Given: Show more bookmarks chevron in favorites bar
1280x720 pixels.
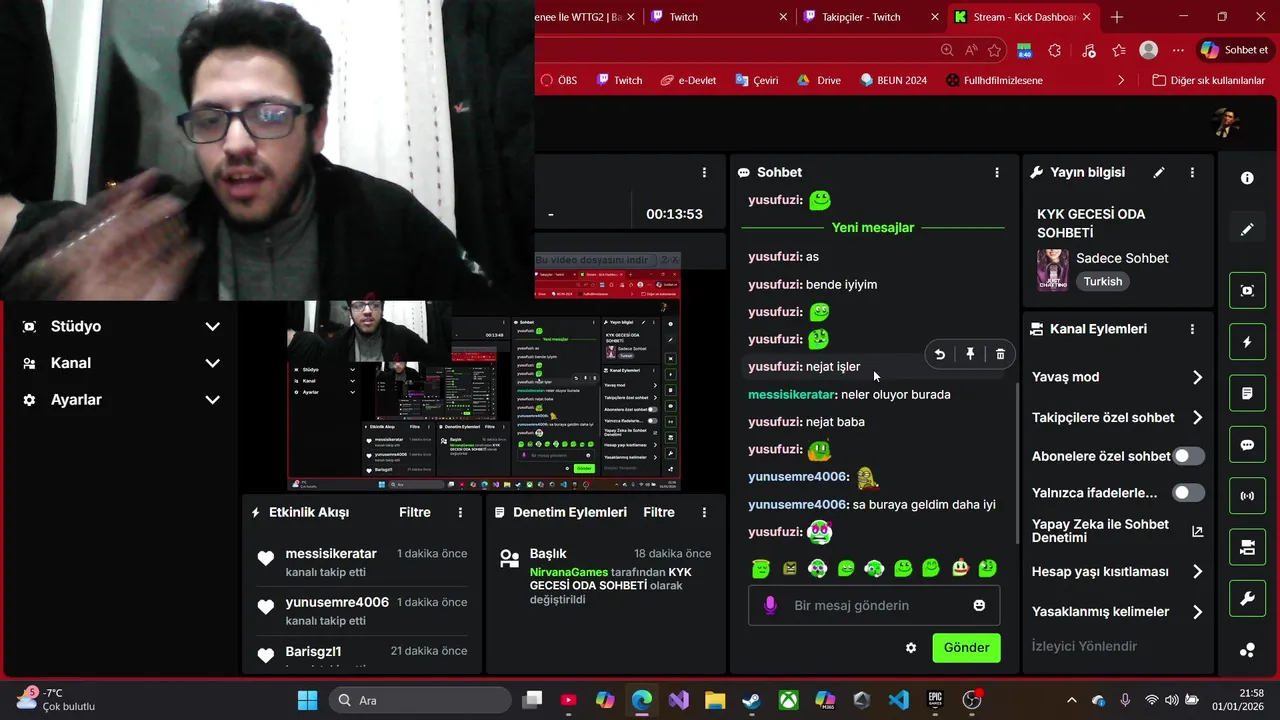Looking at the screenshot, I should pyautogui.click(x=1121, y=80).
